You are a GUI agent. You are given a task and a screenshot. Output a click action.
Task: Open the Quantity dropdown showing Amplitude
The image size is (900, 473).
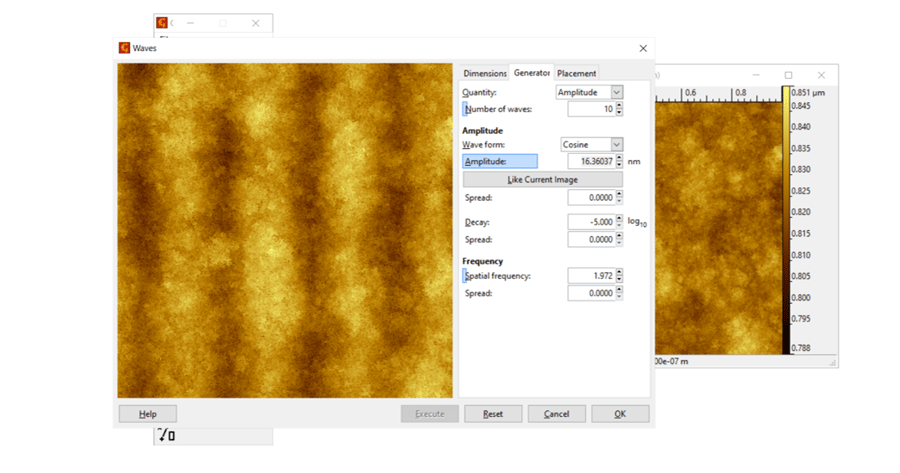(589, 92)
